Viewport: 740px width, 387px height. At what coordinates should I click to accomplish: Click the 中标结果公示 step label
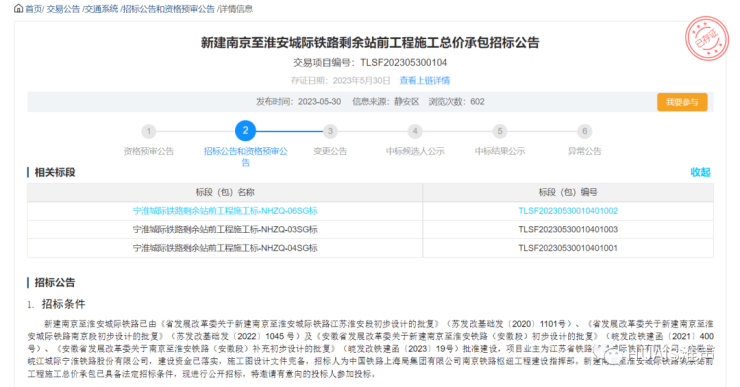500,151
